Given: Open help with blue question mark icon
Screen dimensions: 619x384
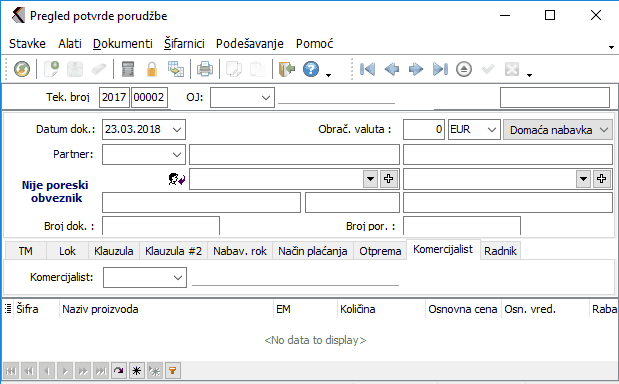Looking at the screenshot, I should click(311, 69).
